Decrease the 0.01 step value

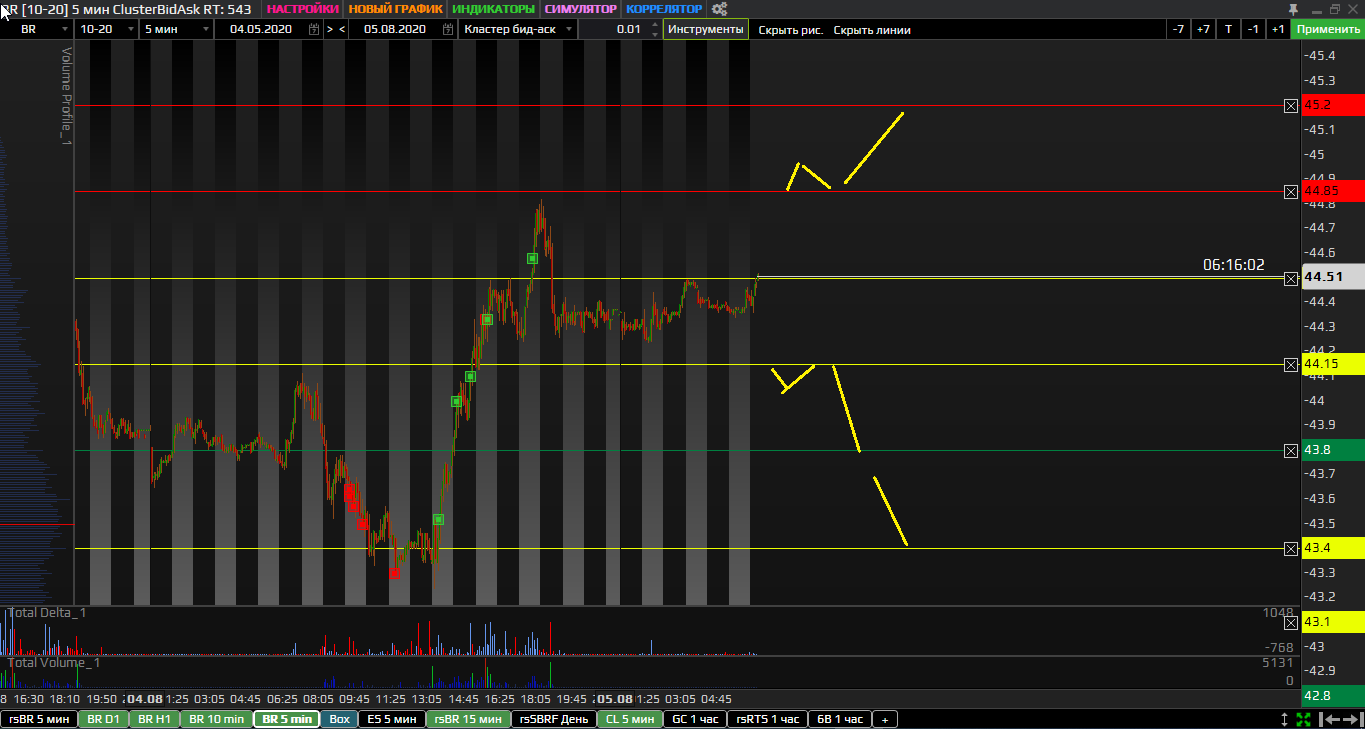(x=654, y=33)
